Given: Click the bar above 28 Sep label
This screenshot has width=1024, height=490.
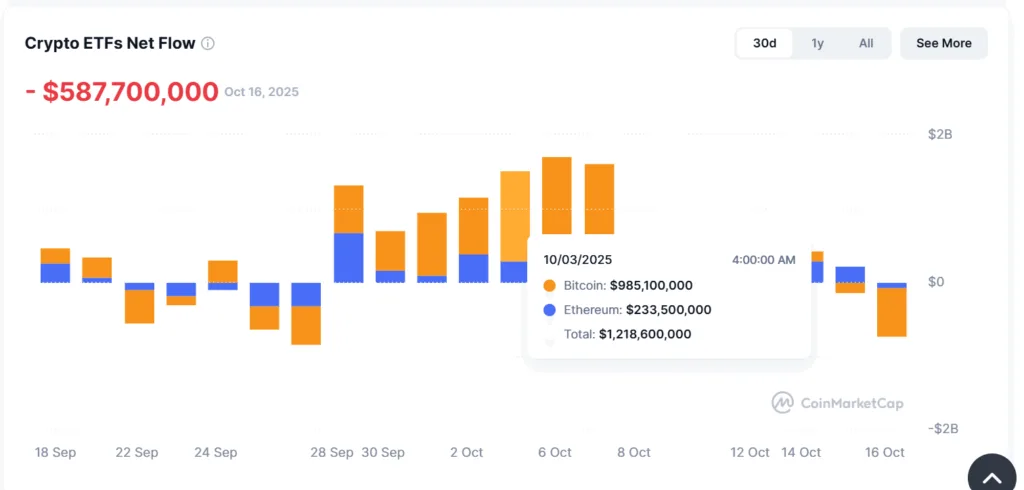Looking at the screenshot, I should point(348,233).
